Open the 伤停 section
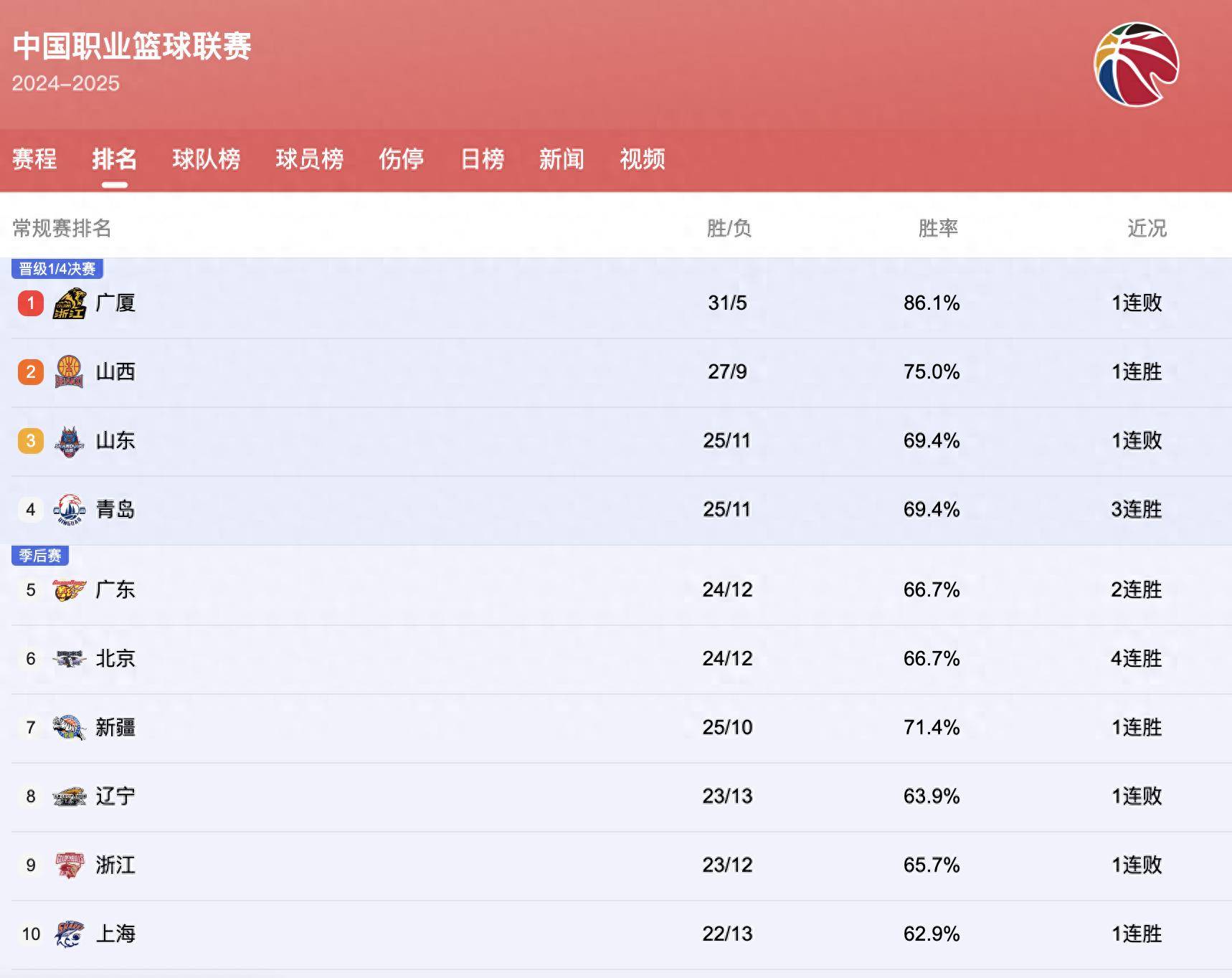Viewport: 1232px width, 978px height. pos(401,159)
